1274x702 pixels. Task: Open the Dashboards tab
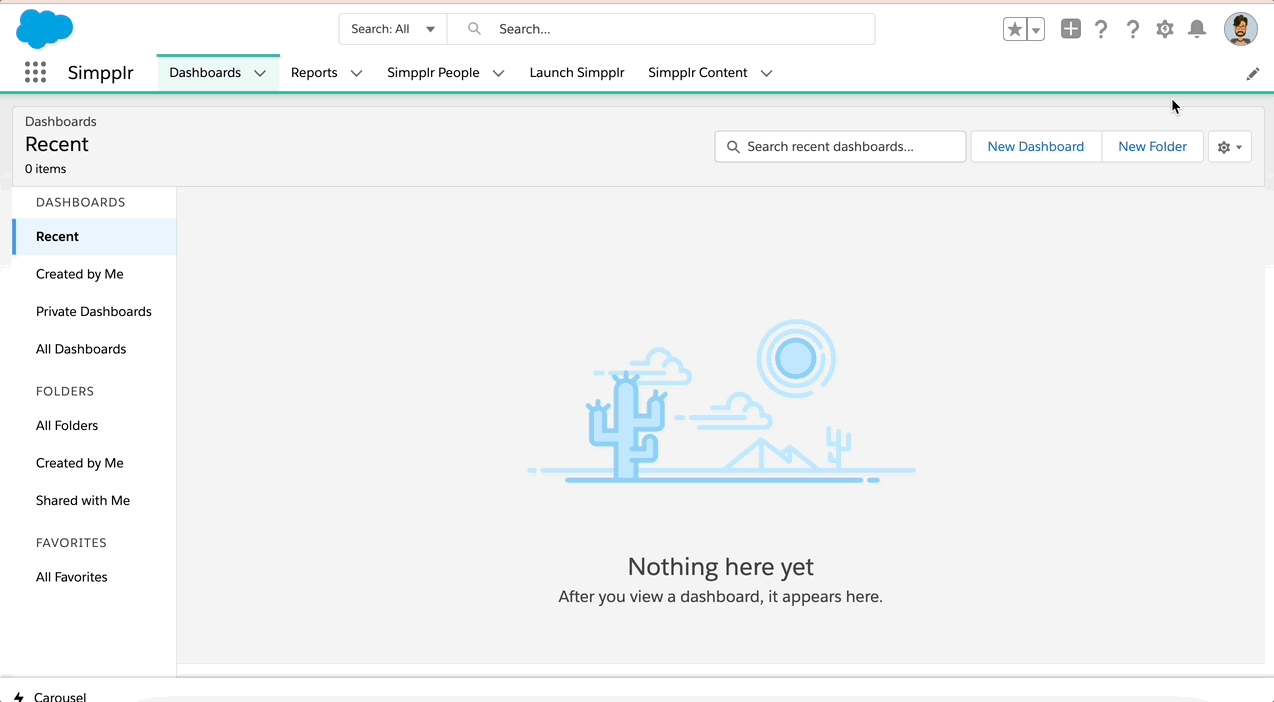point(205,73)
